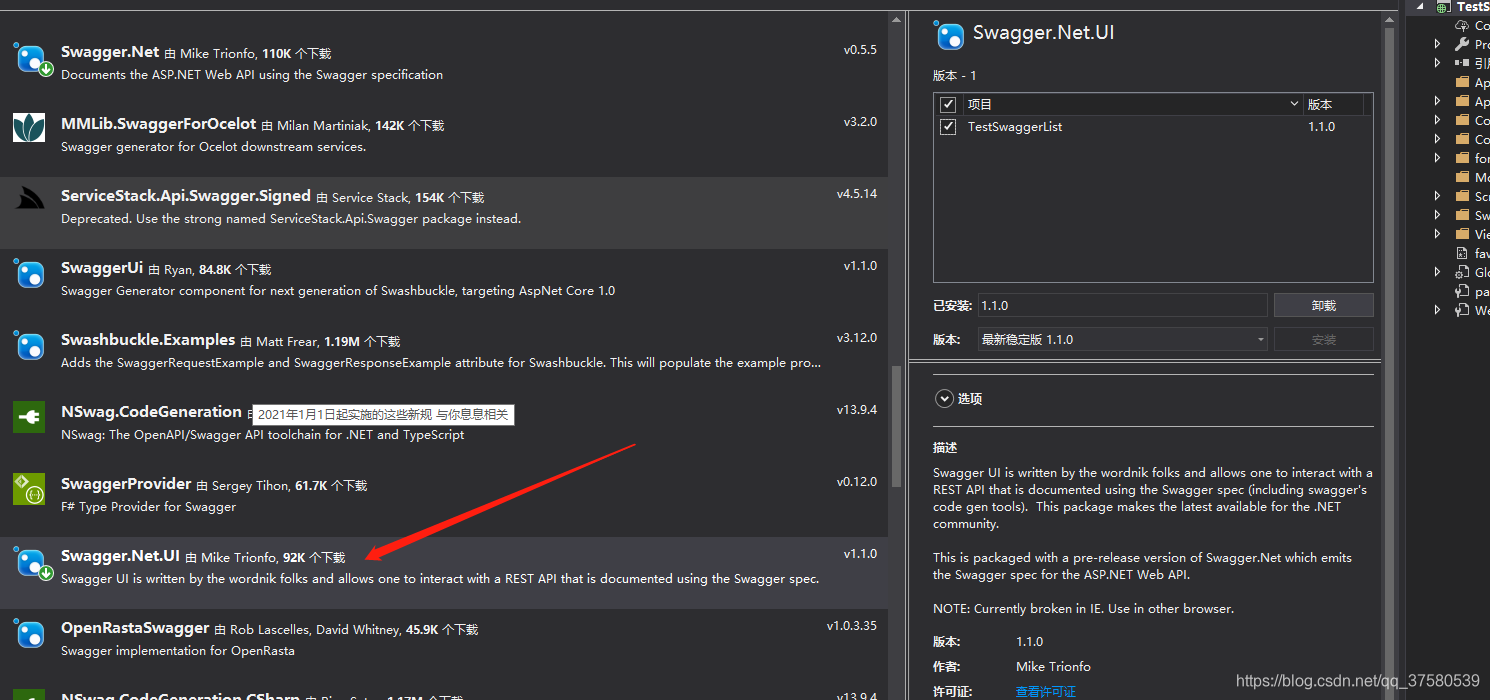The height and width of the screenshot is (700, 1490).
Task: Click the 已安装 version field showing 1.1.0
Action: coord(1122,305)
